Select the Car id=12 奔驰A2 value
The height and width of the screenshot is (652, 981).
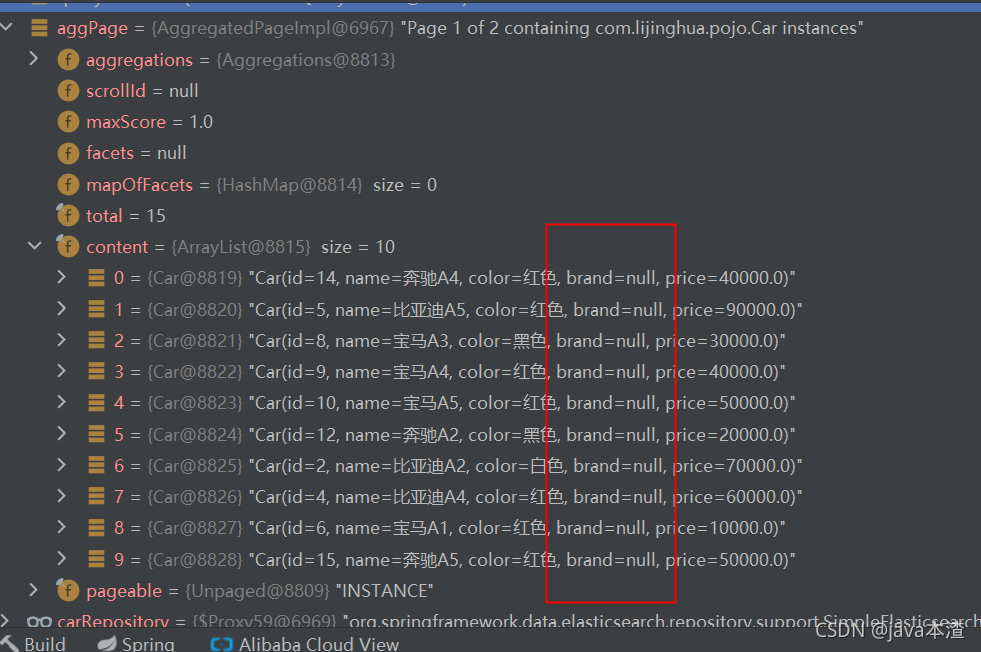pyautogui.click(x=522, y=435)
